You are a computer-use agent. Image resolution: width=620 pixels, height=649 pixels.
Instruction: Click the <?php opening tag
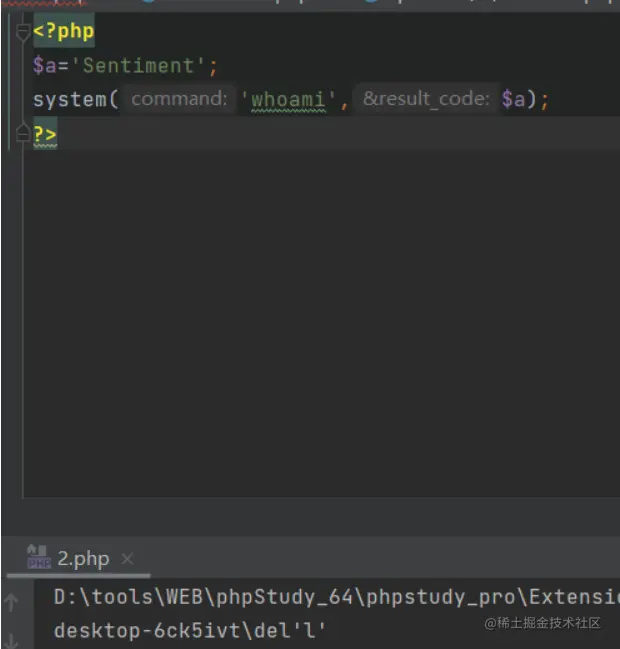pyautogui.click(x=64, y=31)
